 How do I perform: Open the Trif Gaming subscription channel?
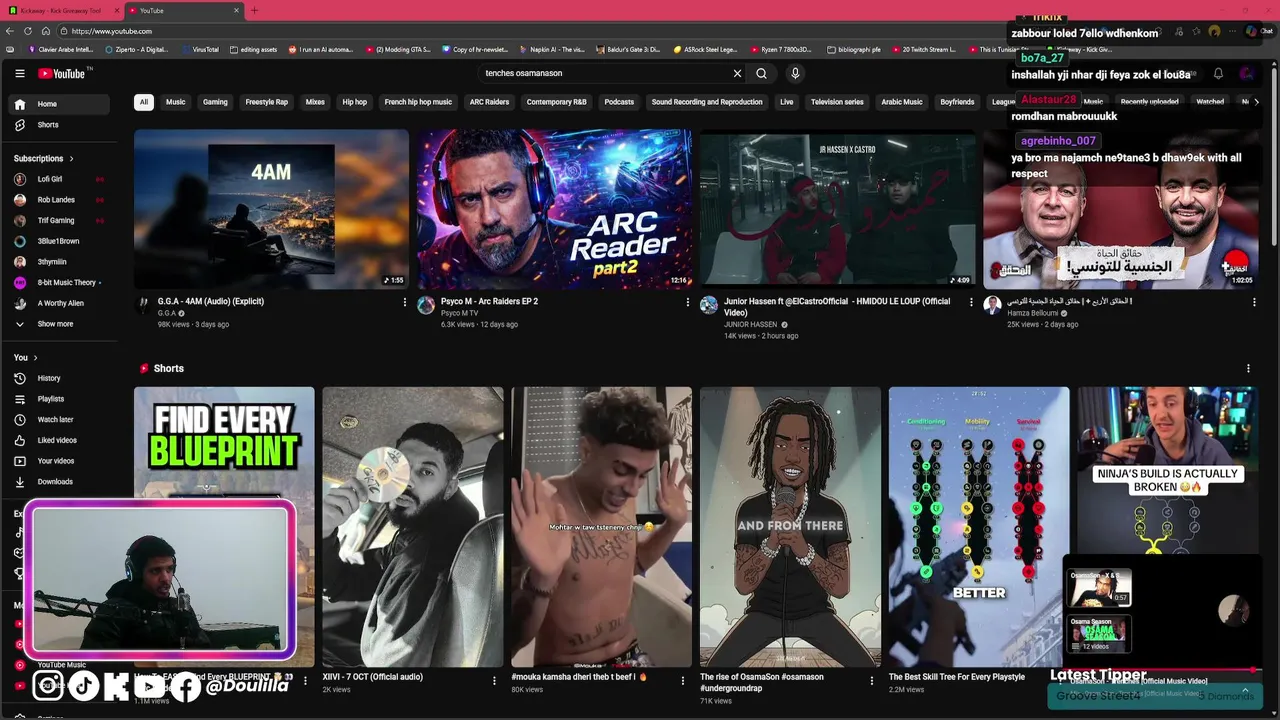pos(59,220)
